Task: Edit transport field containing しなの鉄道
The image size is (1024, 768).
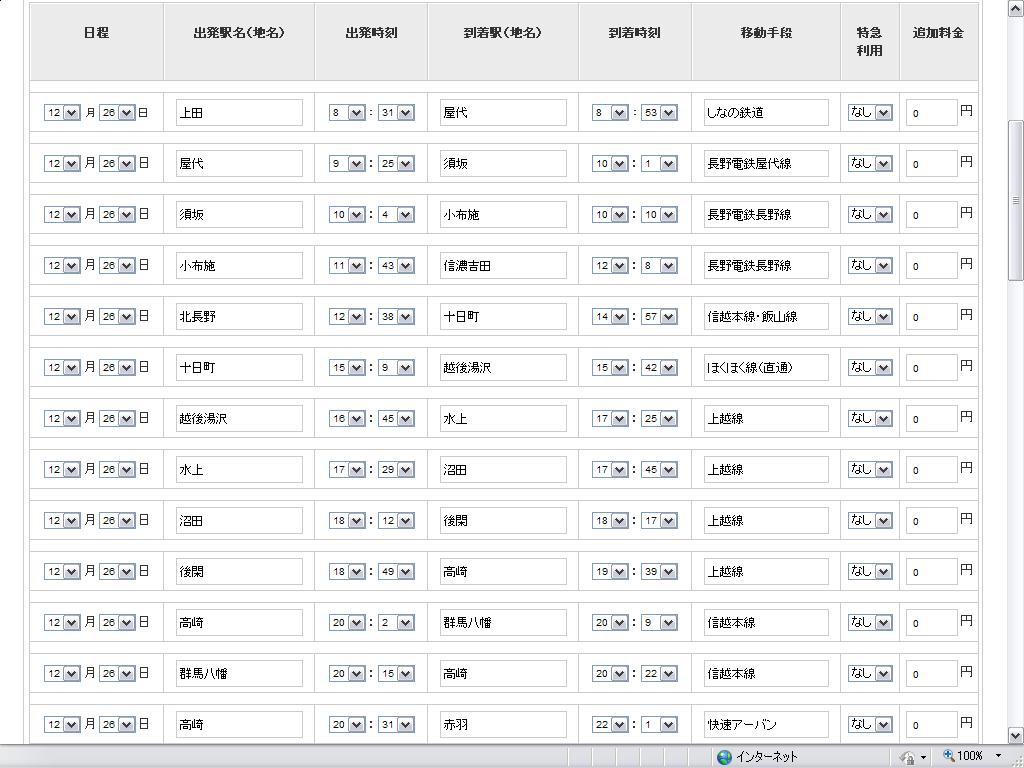Action: pos(766,112)
